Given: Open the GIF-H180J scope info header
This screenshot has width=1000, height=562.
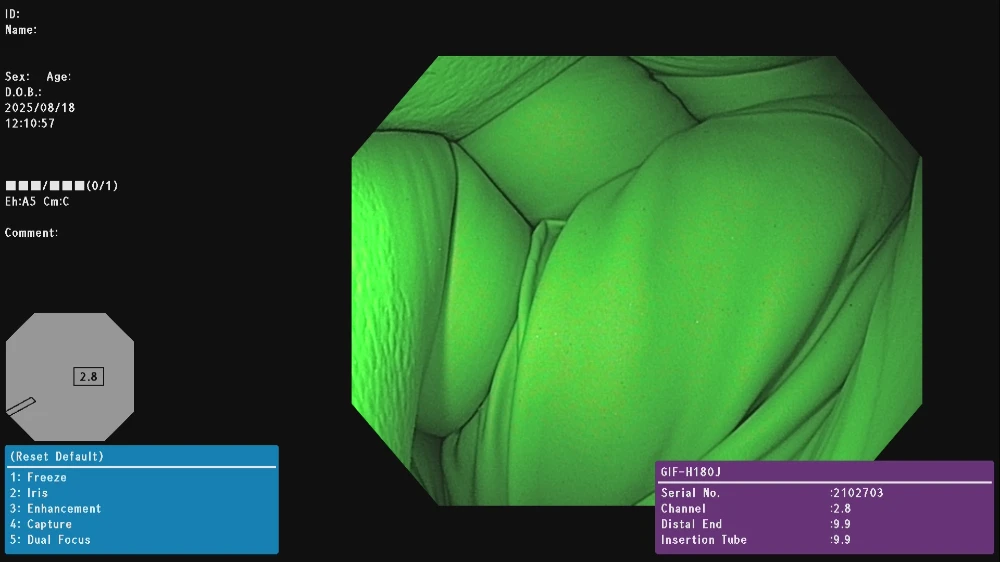Looking at the screenshot, I should pyautogui.click(x=691, y=471).
